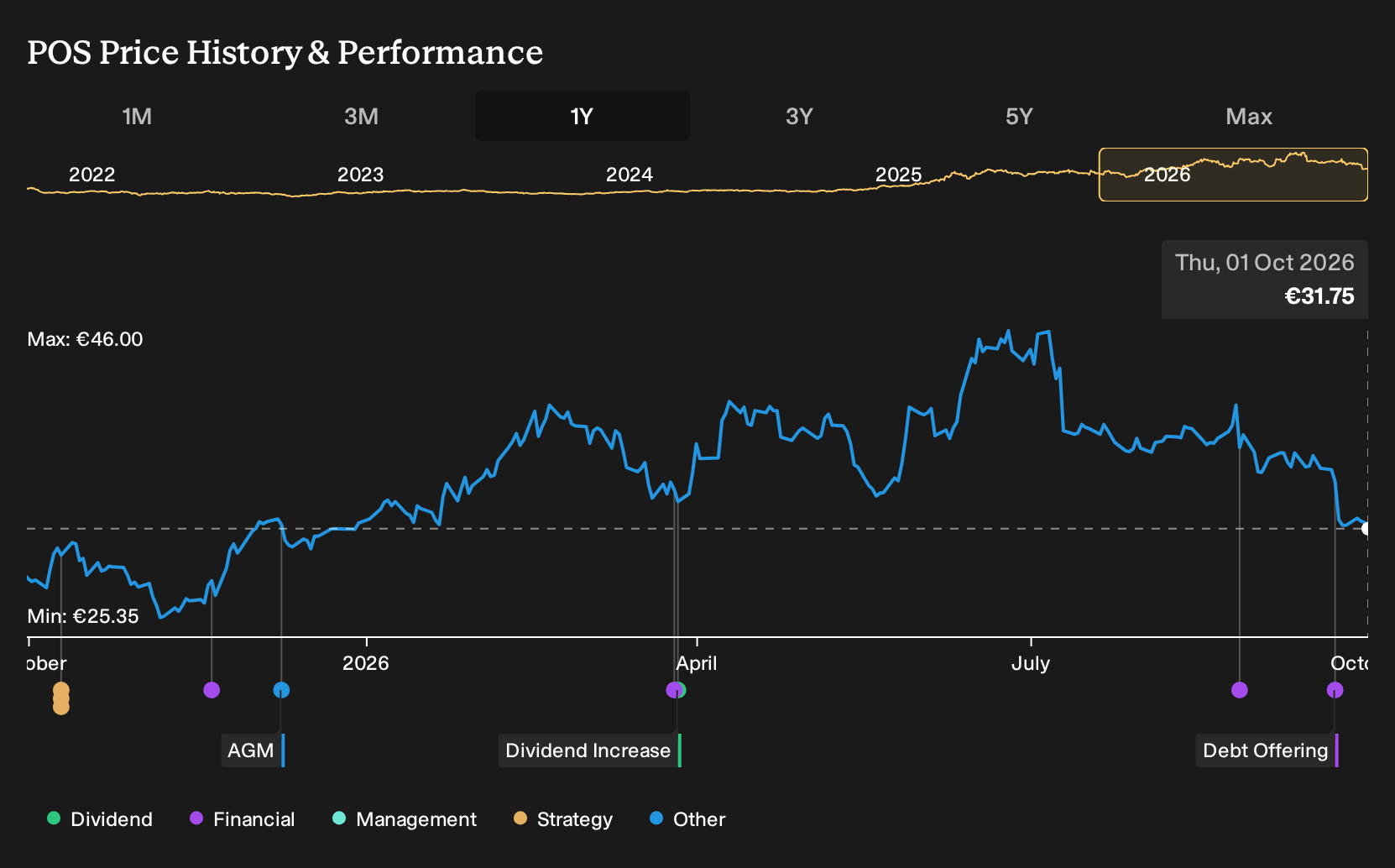Click the highlighted 2026 range selector window
1395x868 pixels.
tap(1233, 175)
